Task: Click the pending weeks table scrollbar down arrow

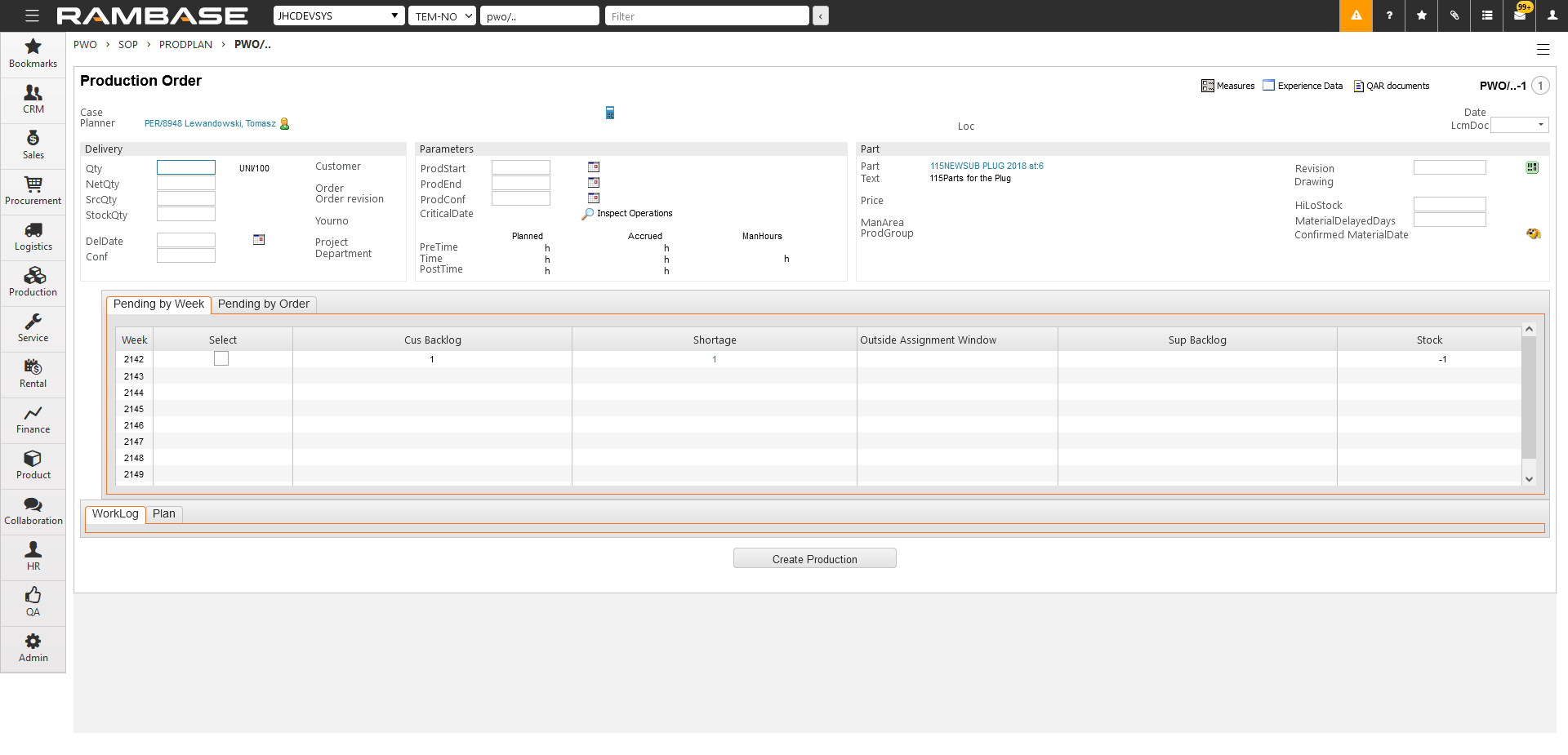Action: tap(1529, 479)
